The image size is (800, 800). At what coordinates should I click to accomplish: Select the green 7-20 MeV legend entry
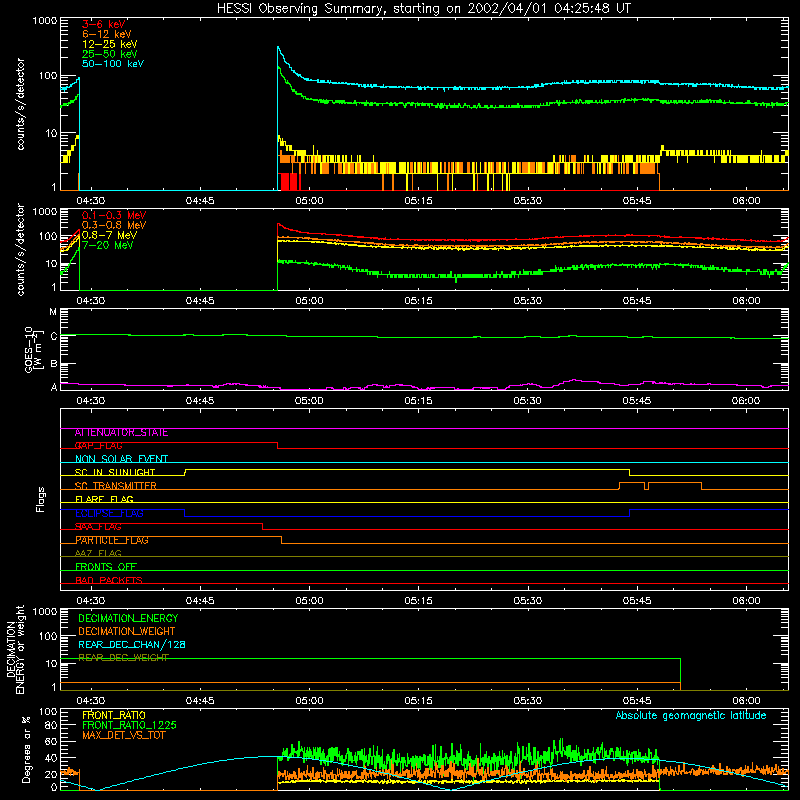click(x=108, y=245)
